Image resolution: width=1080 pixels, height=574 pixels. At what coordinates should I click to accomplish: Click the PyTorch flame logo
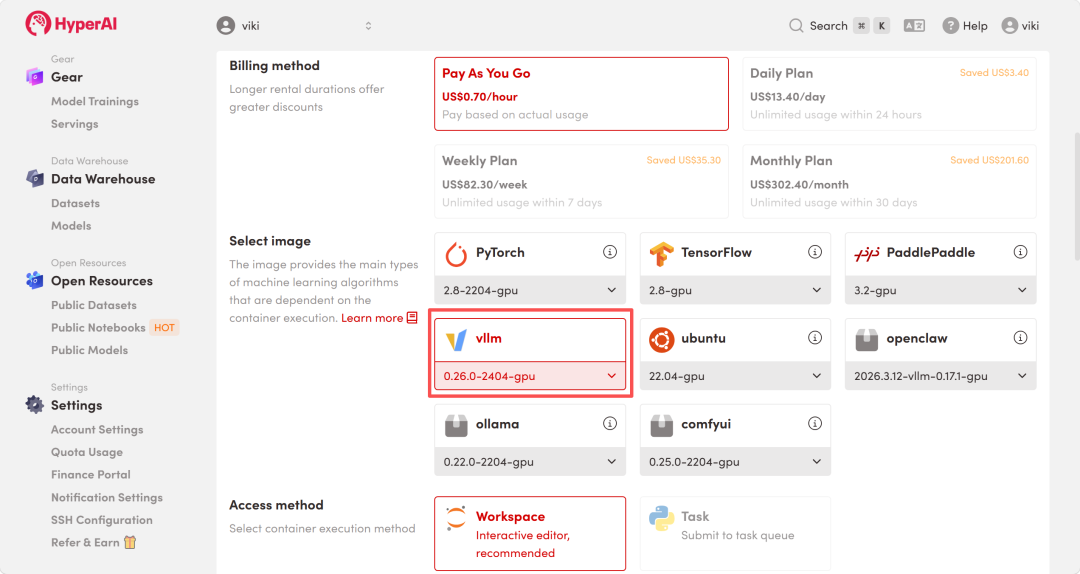click(455, 254)
